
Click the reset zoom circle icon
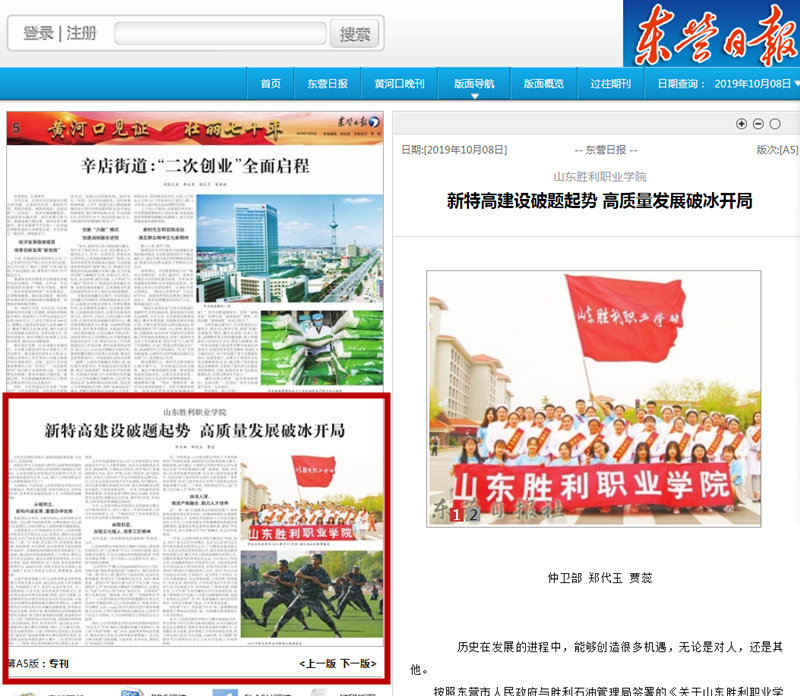(775, 123)
